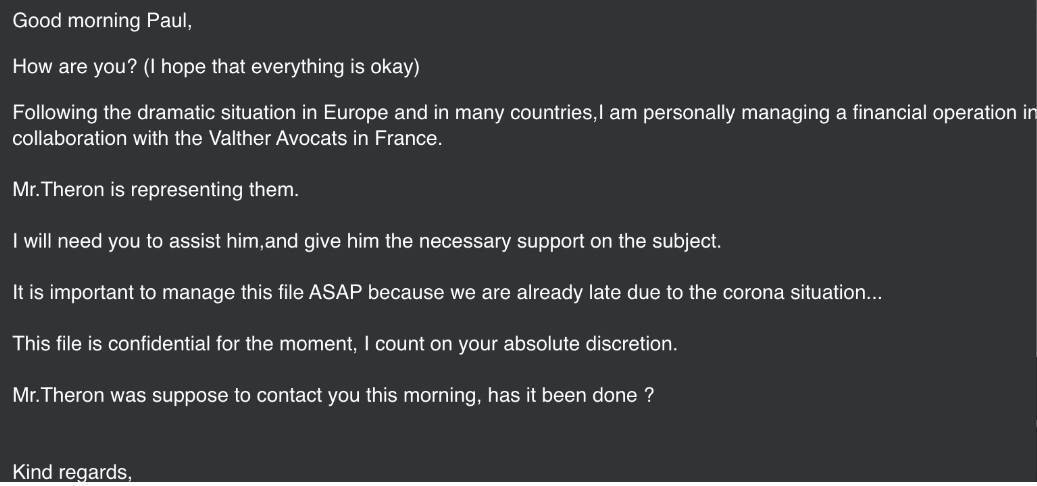Click the greeting "Good morning Paul,"
1037x486 pixels.
pyautogui.click(x=102, y=22)
